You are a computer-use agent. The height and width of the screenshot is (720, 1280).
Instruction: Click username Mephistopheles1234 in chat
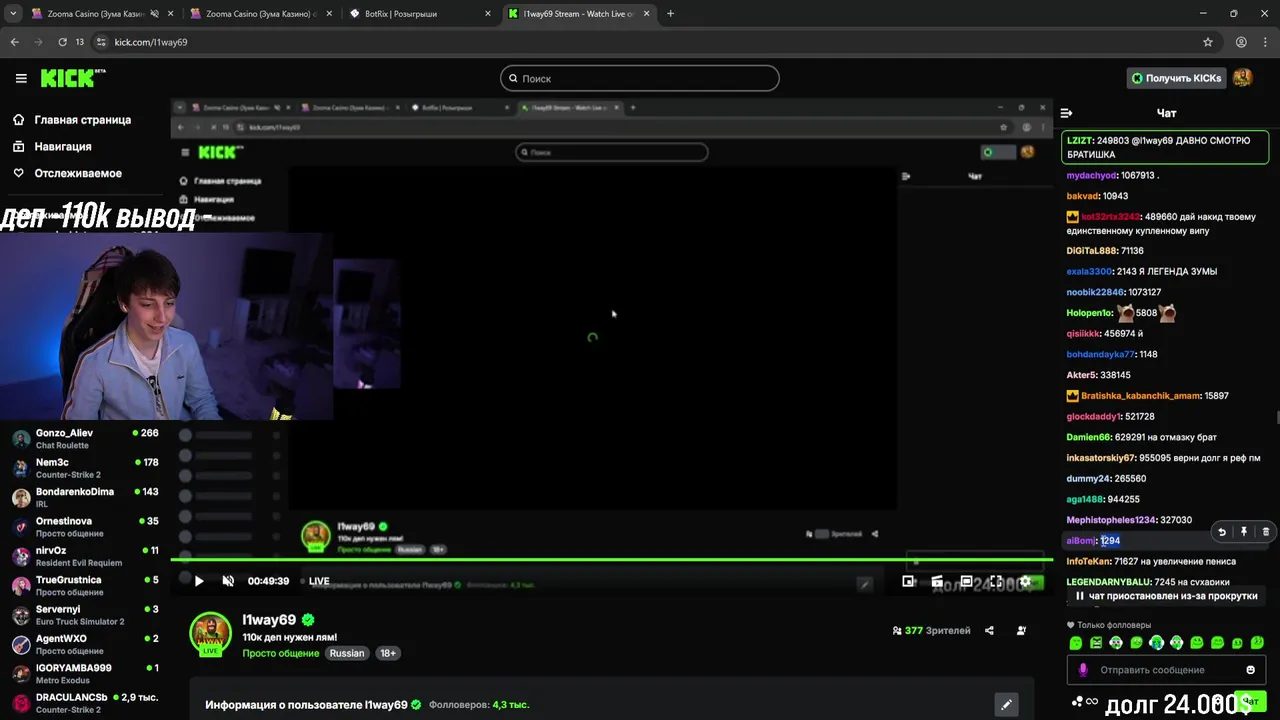pyautogui.click(x=1111, y=520)
